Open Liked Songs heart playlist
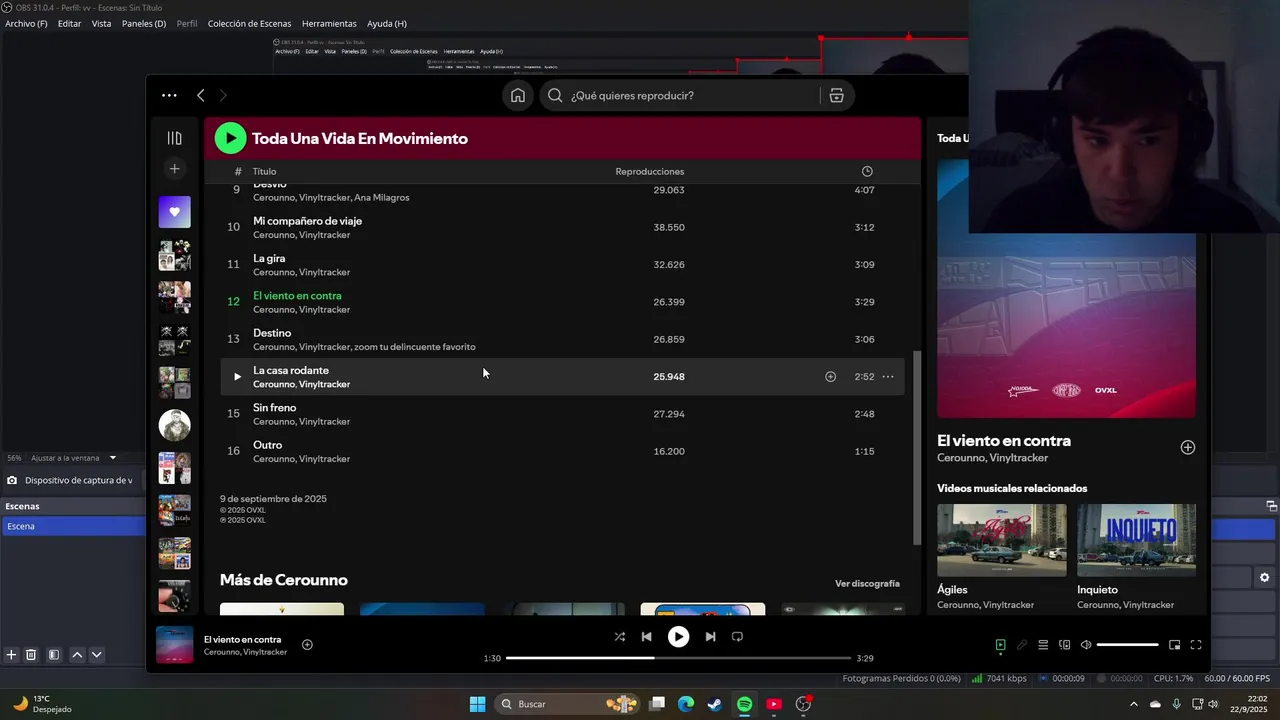Image resolution: width=1280 pixels, height=720 pixels. tap(174, 212)
